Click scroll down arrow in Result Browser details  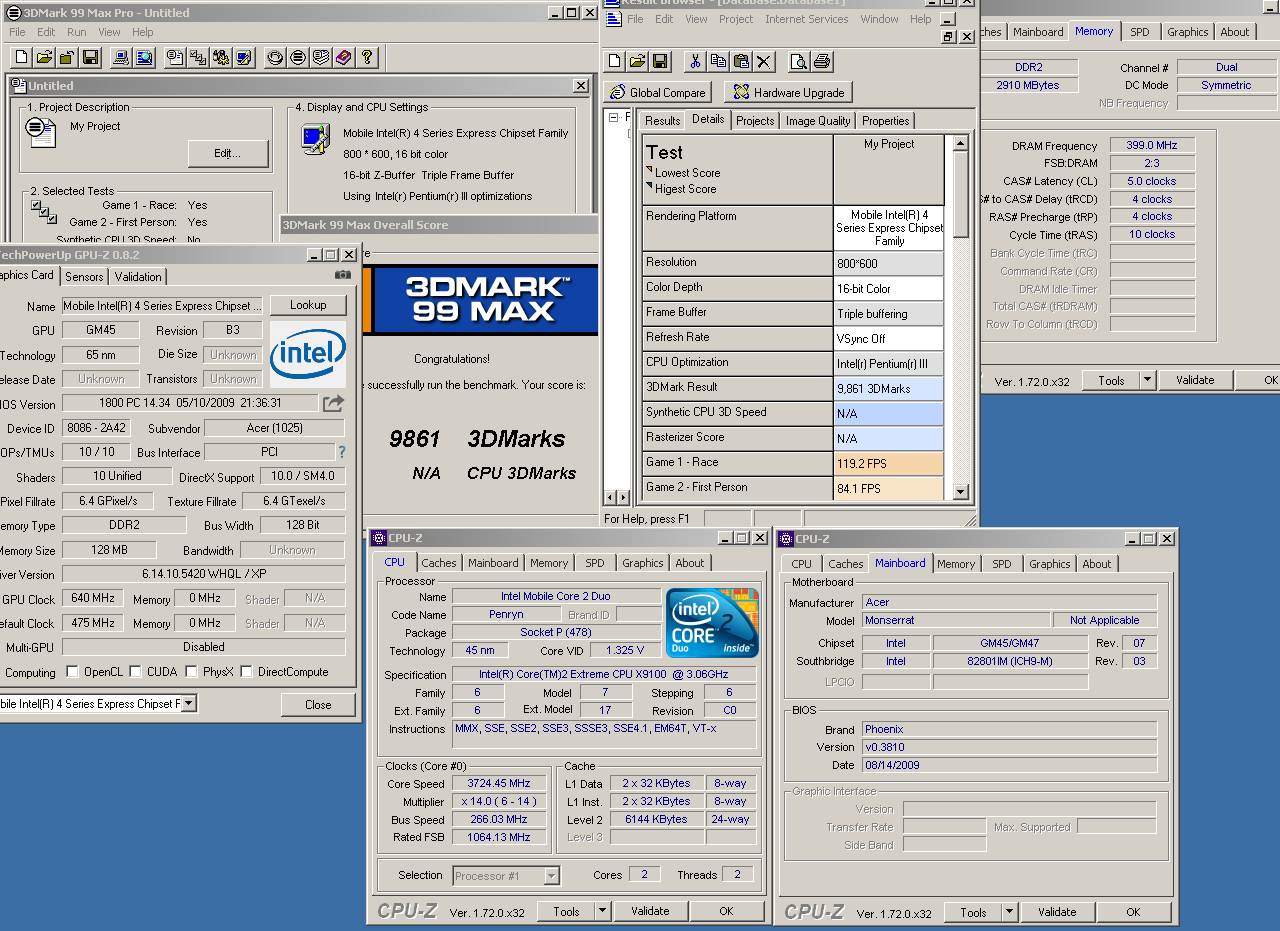click(960, 492)
